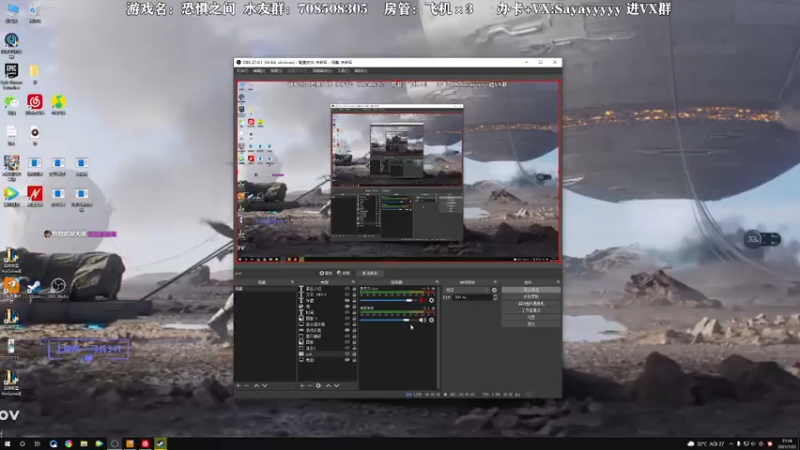Open settings gear of unmuted mixer track

tap(432, 320)
